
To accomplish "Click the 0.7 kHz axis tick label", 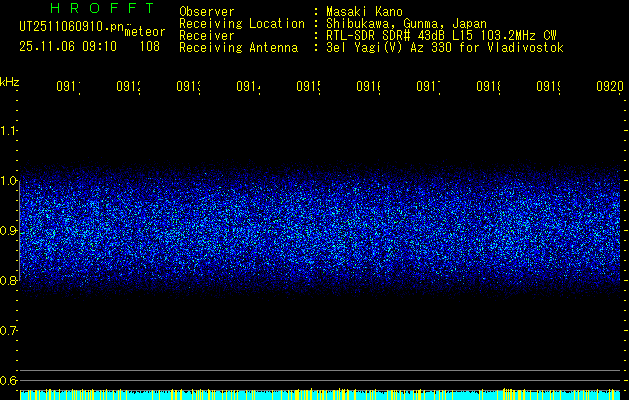I will point(9,331).
